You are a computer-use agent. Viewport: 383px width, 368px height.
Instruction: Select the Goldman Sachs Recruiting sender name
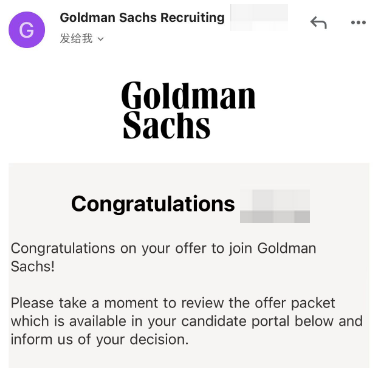(x=142, y=17)
